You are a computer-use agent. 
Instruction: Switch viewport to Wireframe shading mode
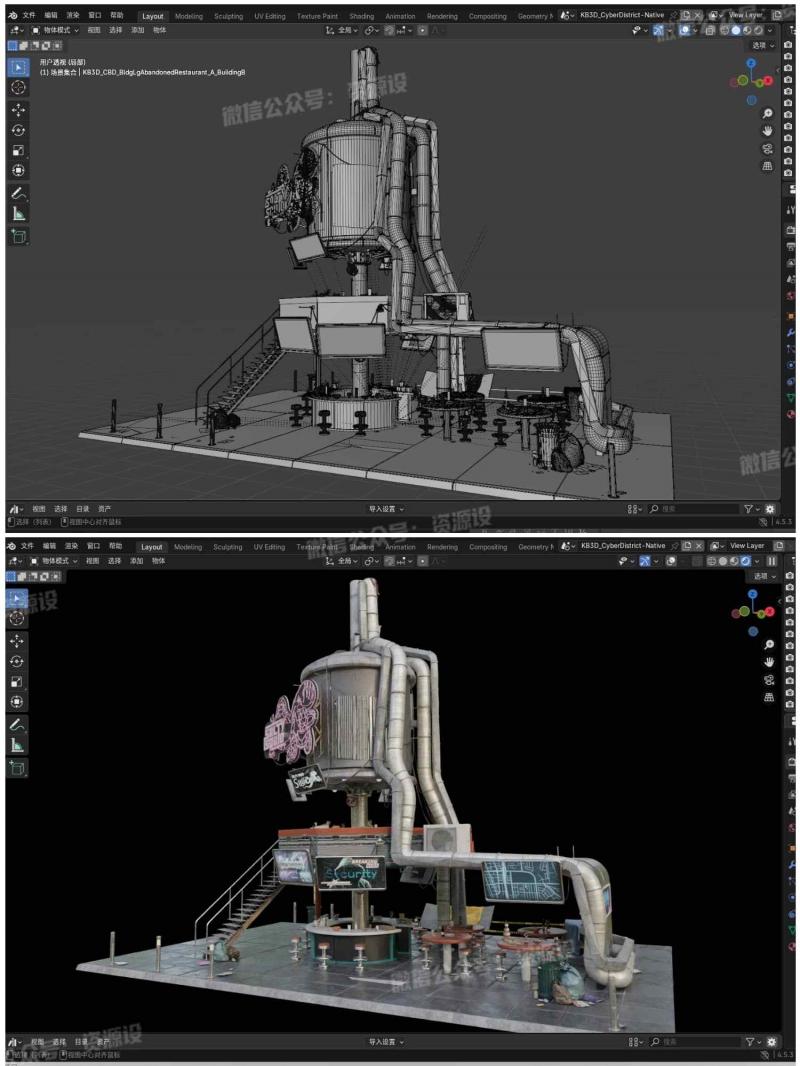(x=724, y=31)
